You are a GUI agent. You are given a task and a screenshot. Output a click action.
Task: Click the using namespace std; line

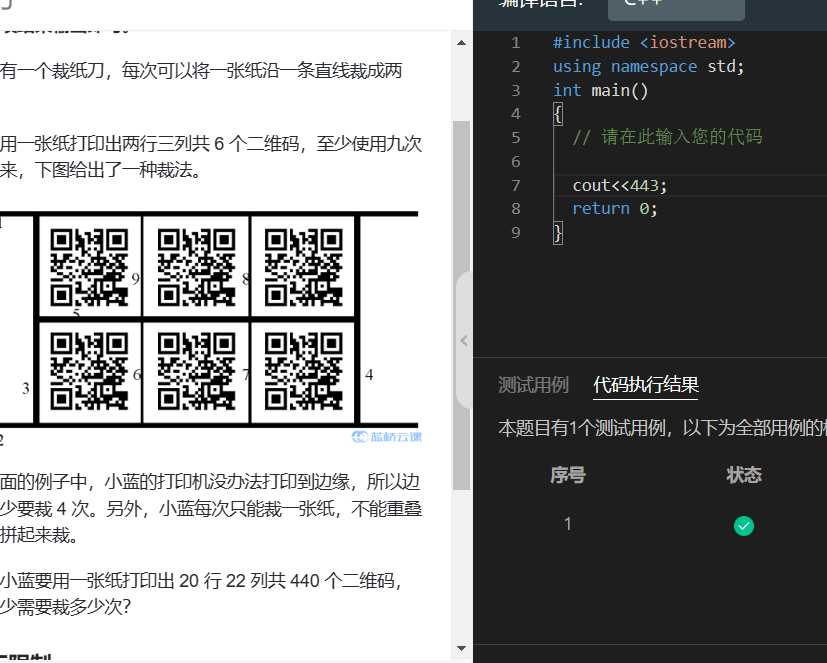point(648,66)
